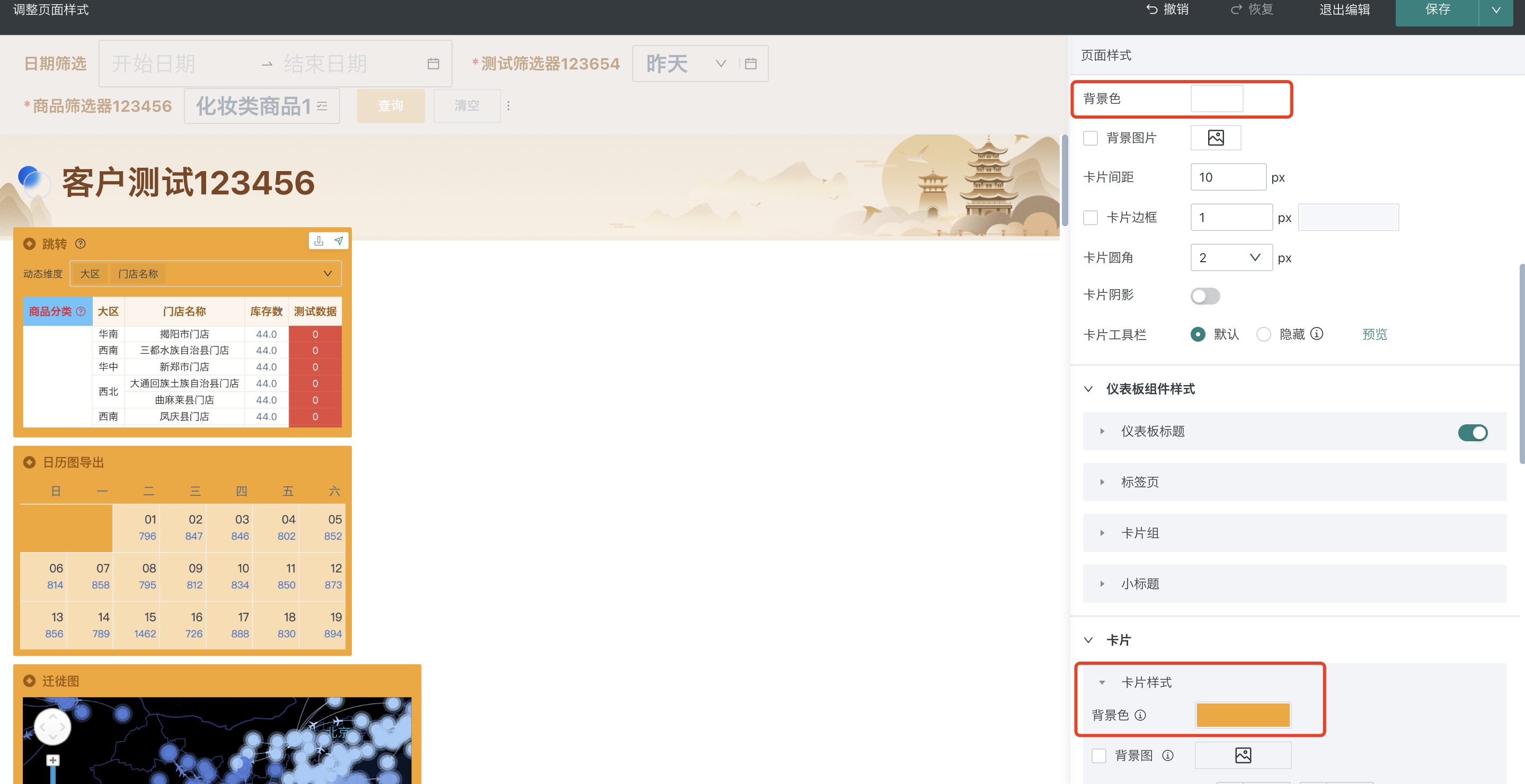Select the 隐藏 radio for 卡片工具栏
1525x784 pixels.
point(1263,334)
